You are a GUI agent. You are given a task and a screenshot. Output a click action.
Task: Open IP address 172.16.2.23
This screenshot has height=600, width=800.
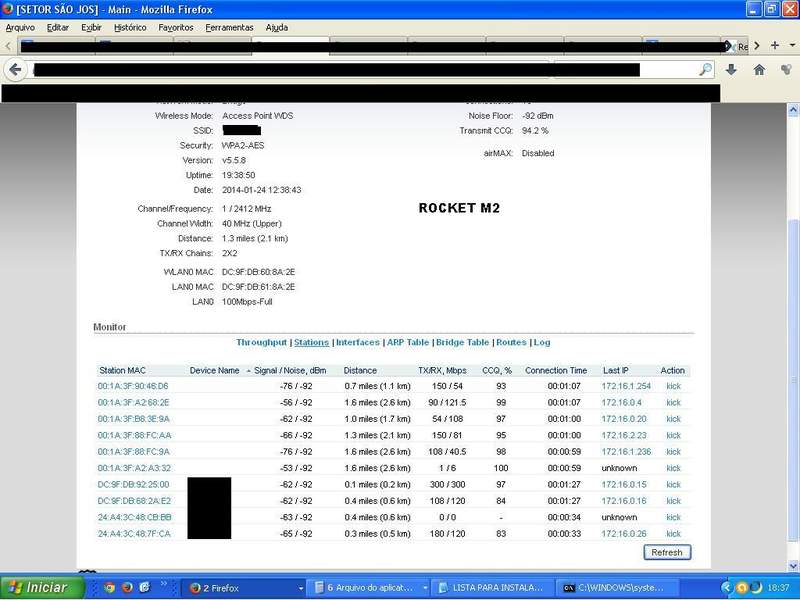623,435
